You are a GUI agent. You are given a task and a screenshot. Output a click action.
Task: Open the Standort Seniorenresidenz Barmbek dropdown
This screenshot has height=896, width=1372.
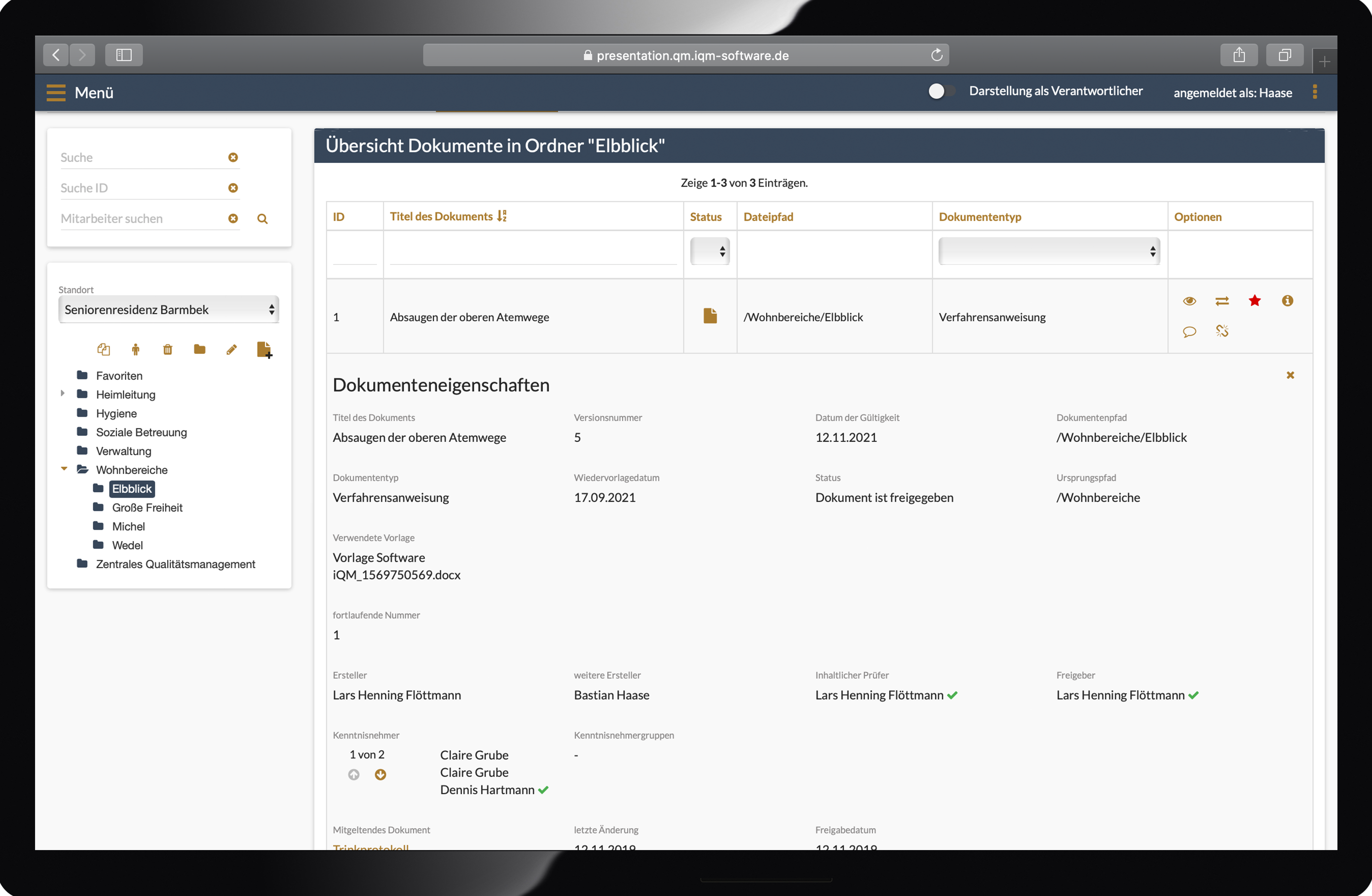click(168, 310)
